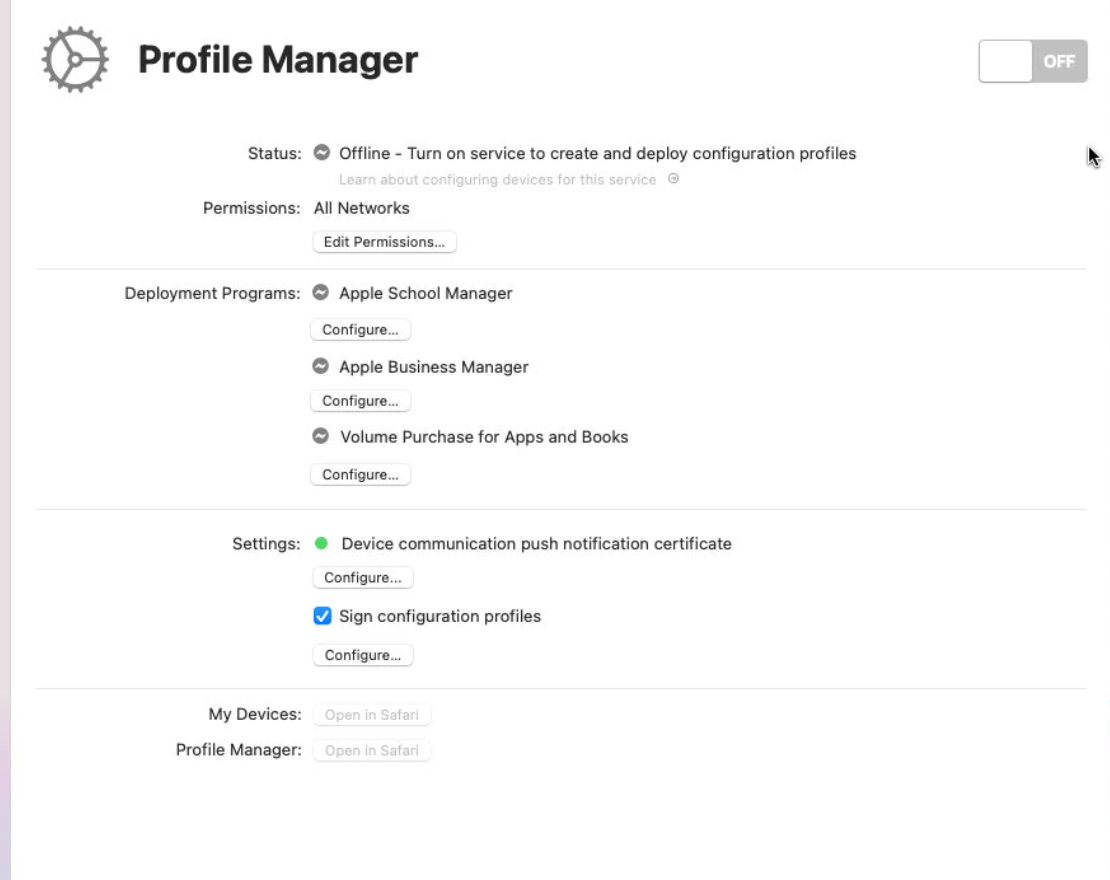Viewport: 1110px width, 880px height.
Task: Click the green push certificate status dot
Action: pyautogui.click(x=321, y=544)
